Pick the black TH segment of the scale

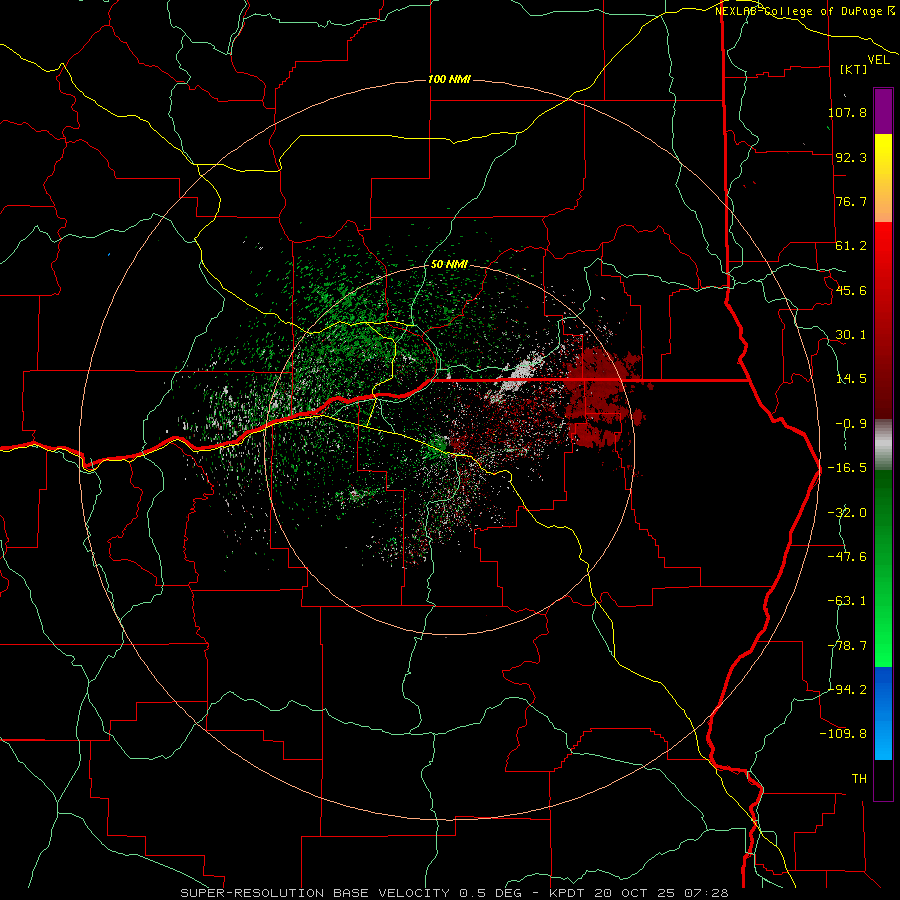(x=883, y=779)
